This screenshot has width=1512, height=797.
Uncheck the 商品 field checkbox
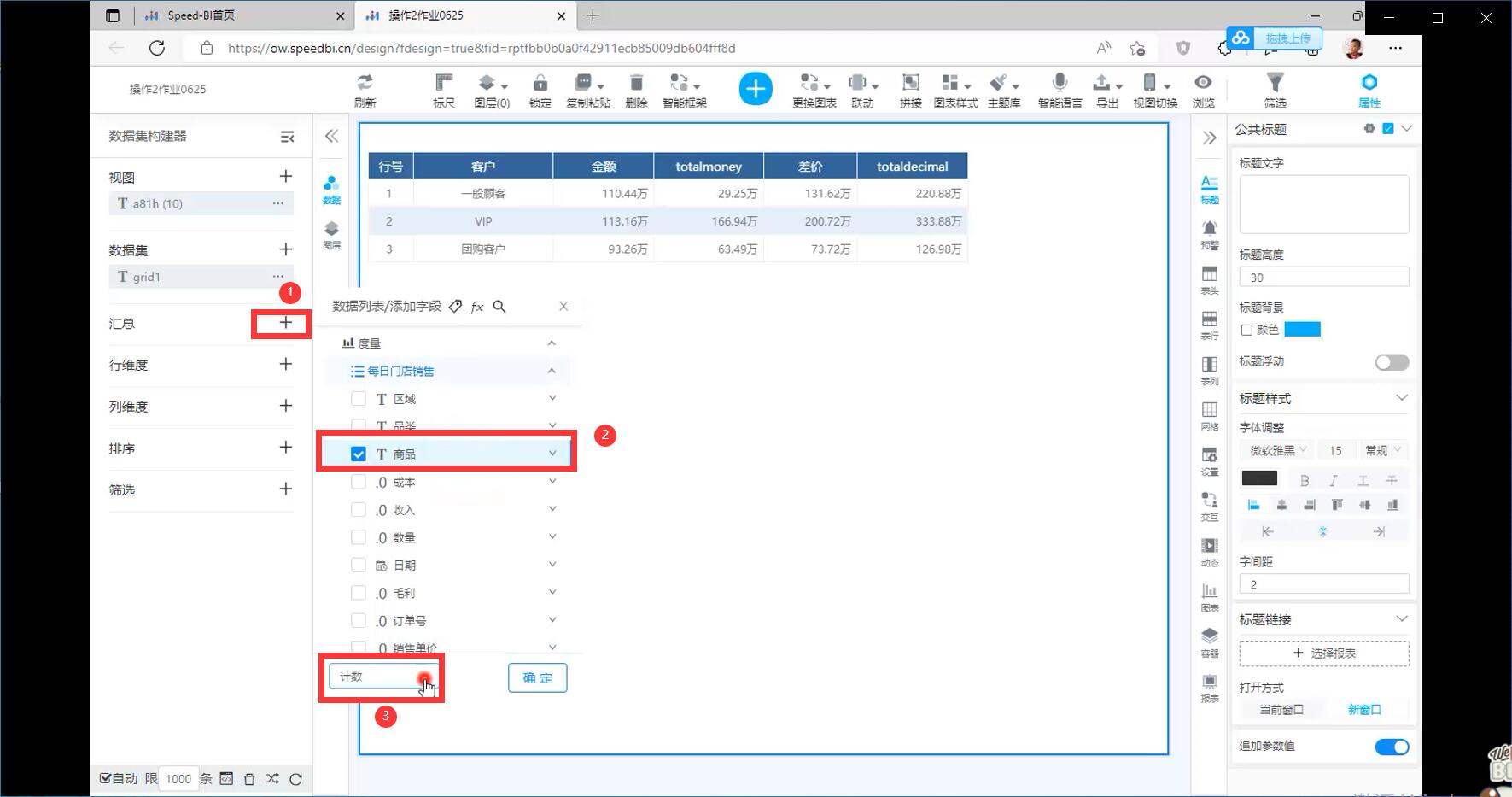359,454
